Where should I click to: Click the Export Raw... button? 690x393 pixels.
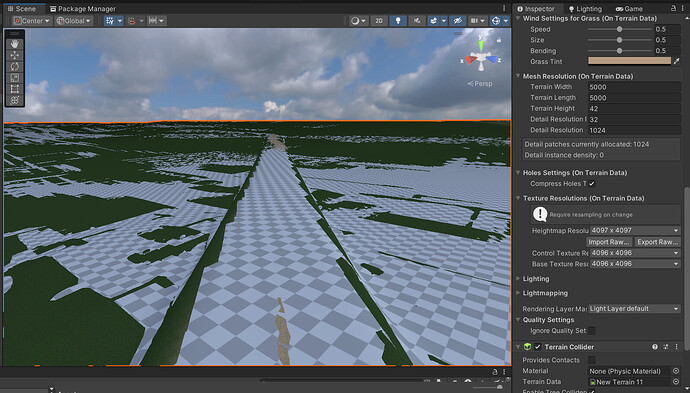pos(657,242)
